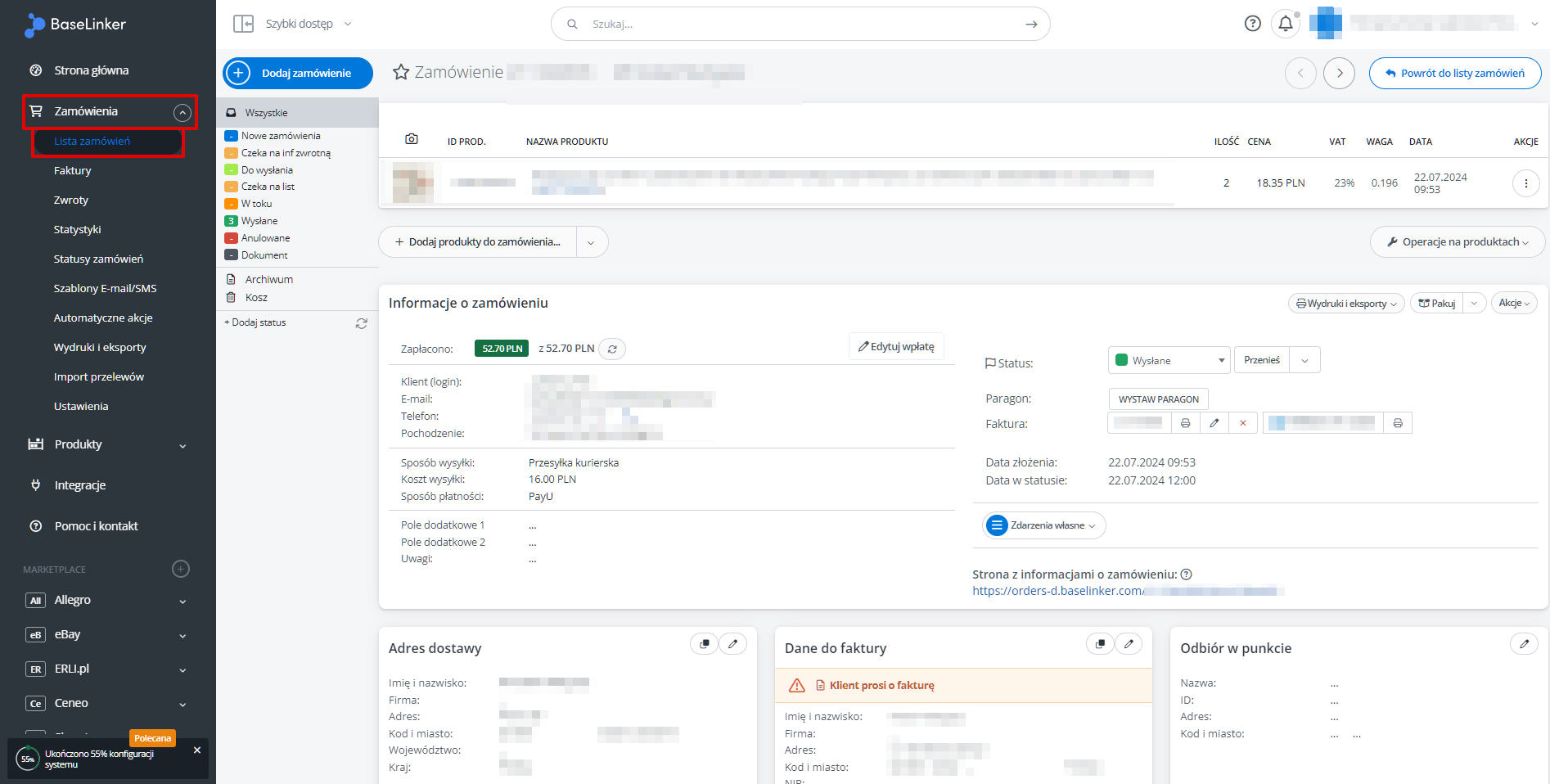Star this order as favorite
Viewport: 1550px width, 784px height.
[401, 73]
